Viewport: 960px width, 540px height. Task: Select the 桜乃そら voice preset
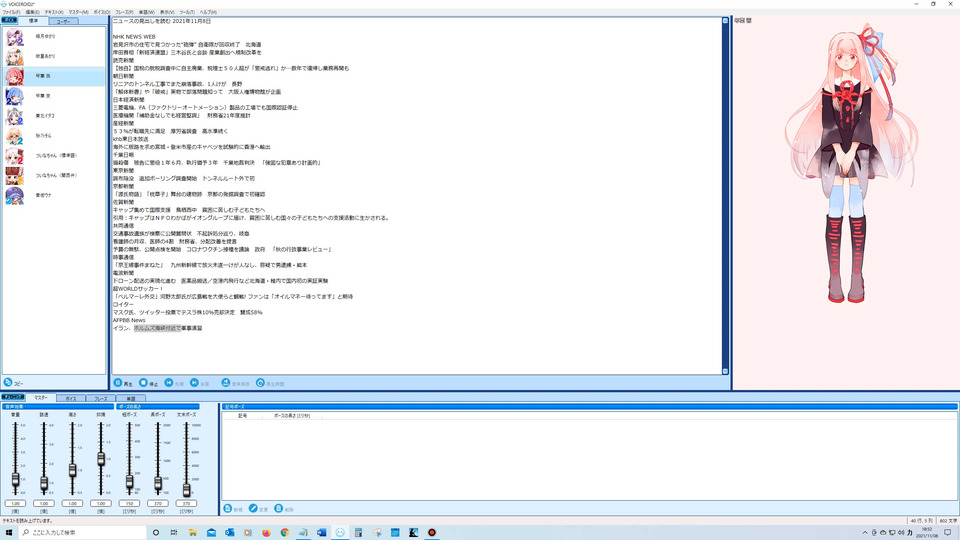[54, 136]
